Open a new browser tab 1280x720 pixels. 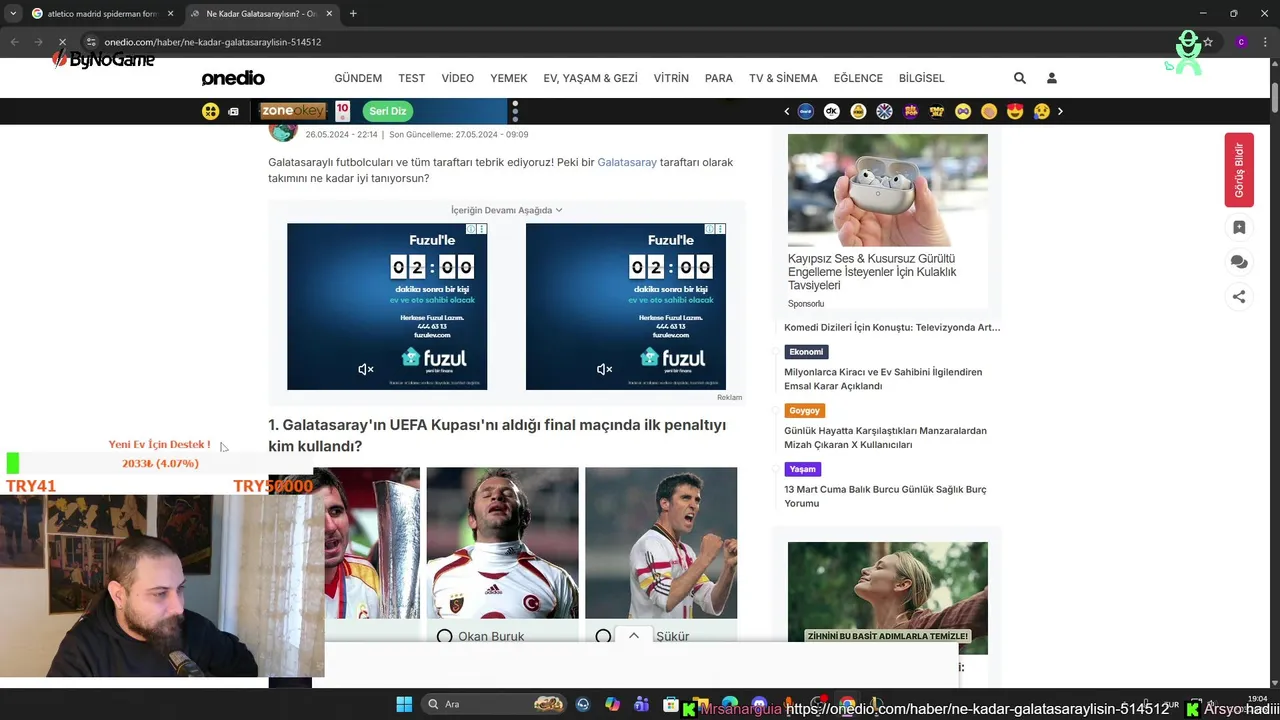click(x=353, y=13)
